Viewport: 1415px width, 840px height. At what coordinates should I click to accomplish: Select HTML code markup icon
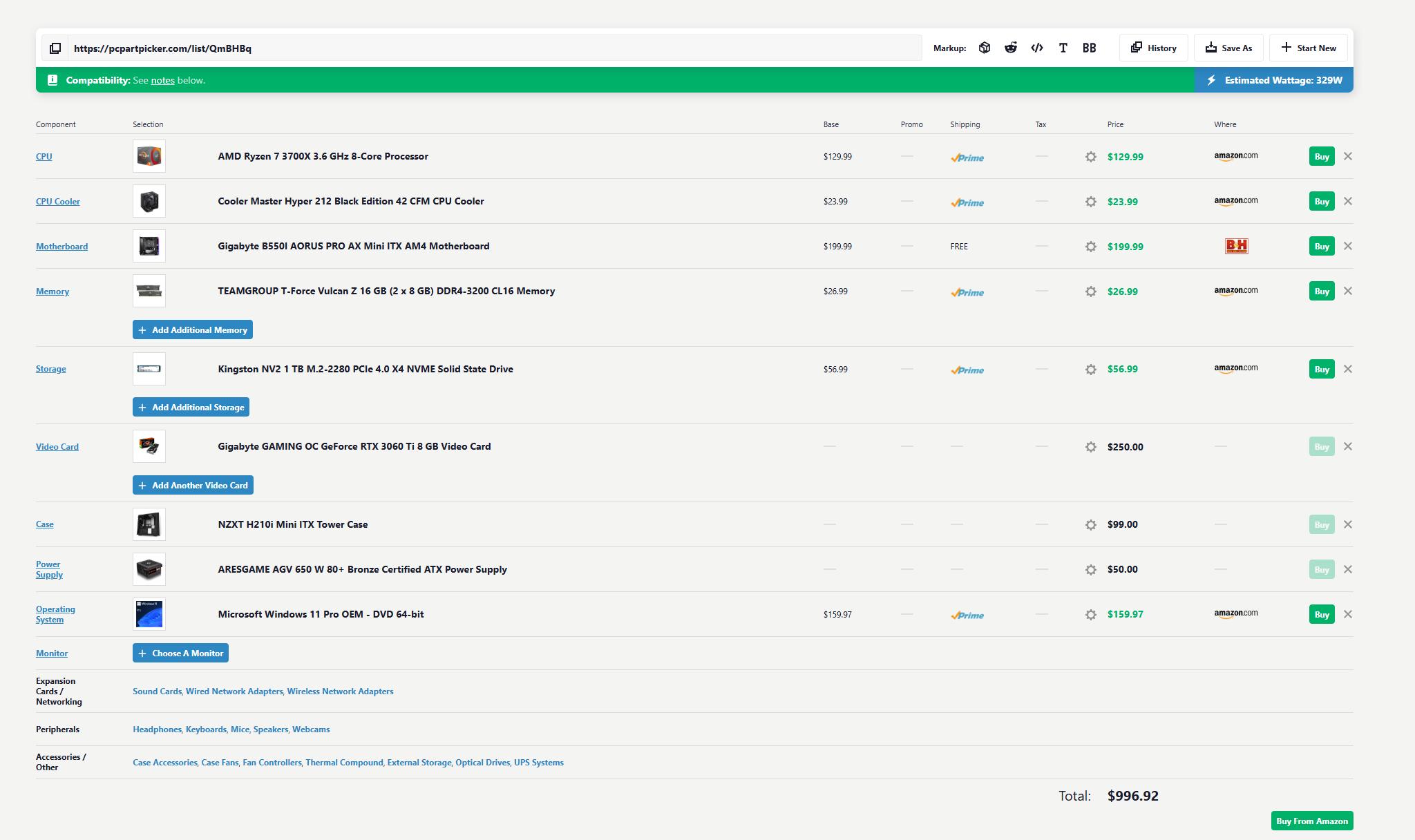1037,48
